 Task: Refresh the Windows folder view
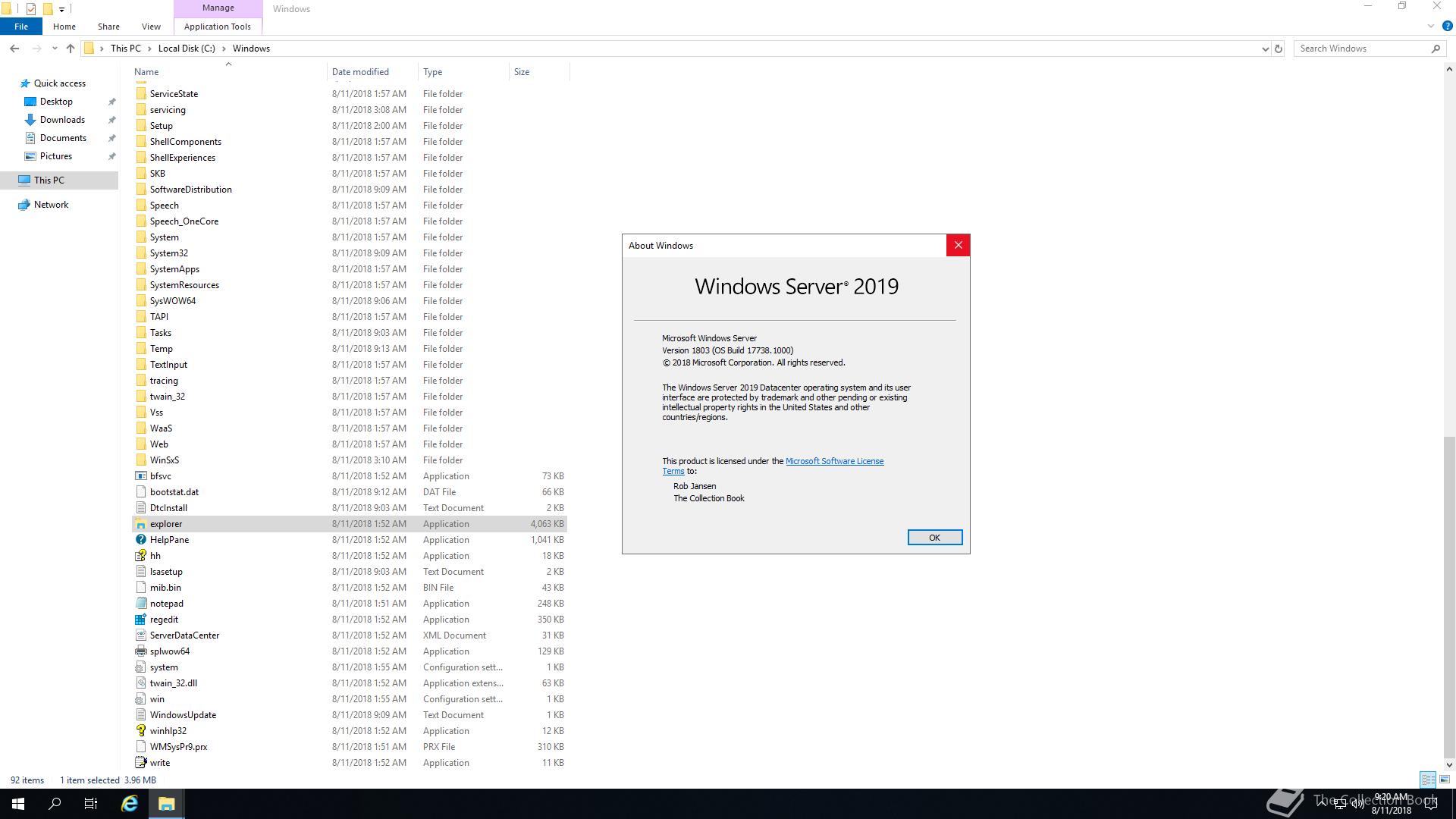point(1279,49)
